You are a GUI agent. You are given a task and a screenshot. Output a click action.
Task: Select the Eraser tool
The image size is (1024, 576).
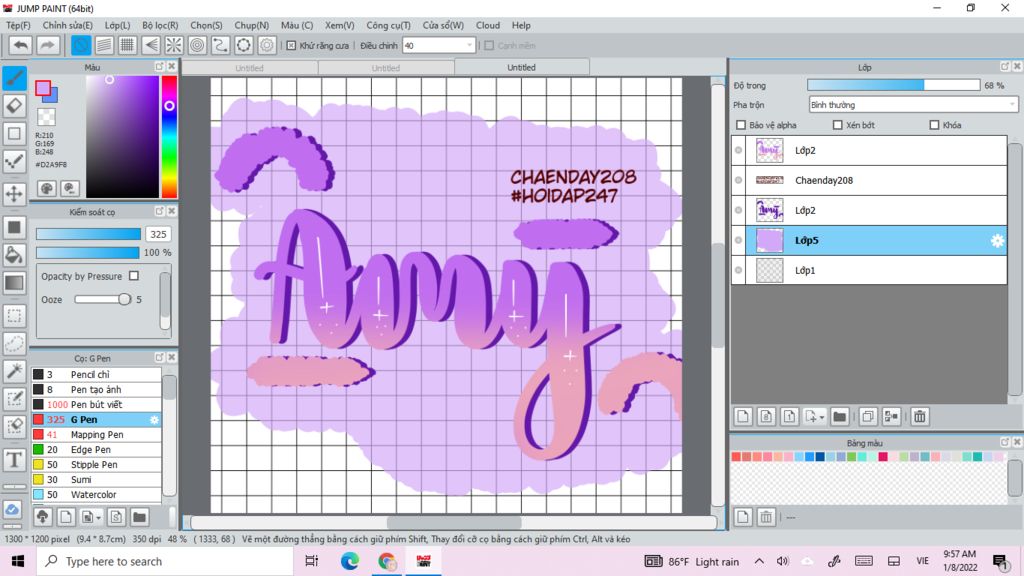[14, 105]
